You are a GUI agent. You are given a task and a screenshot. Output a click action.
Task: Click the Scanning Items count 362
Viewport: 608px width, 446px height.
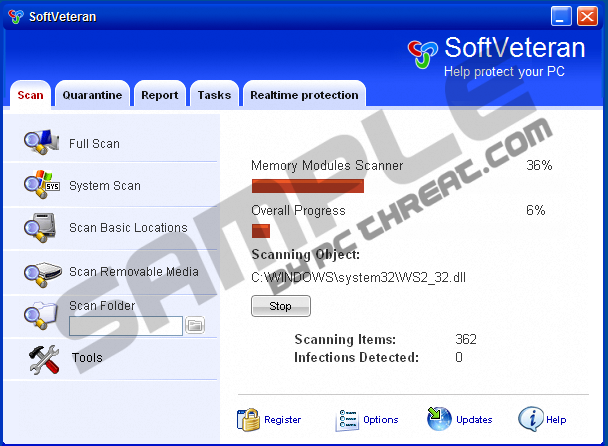(x=466, y=339)
